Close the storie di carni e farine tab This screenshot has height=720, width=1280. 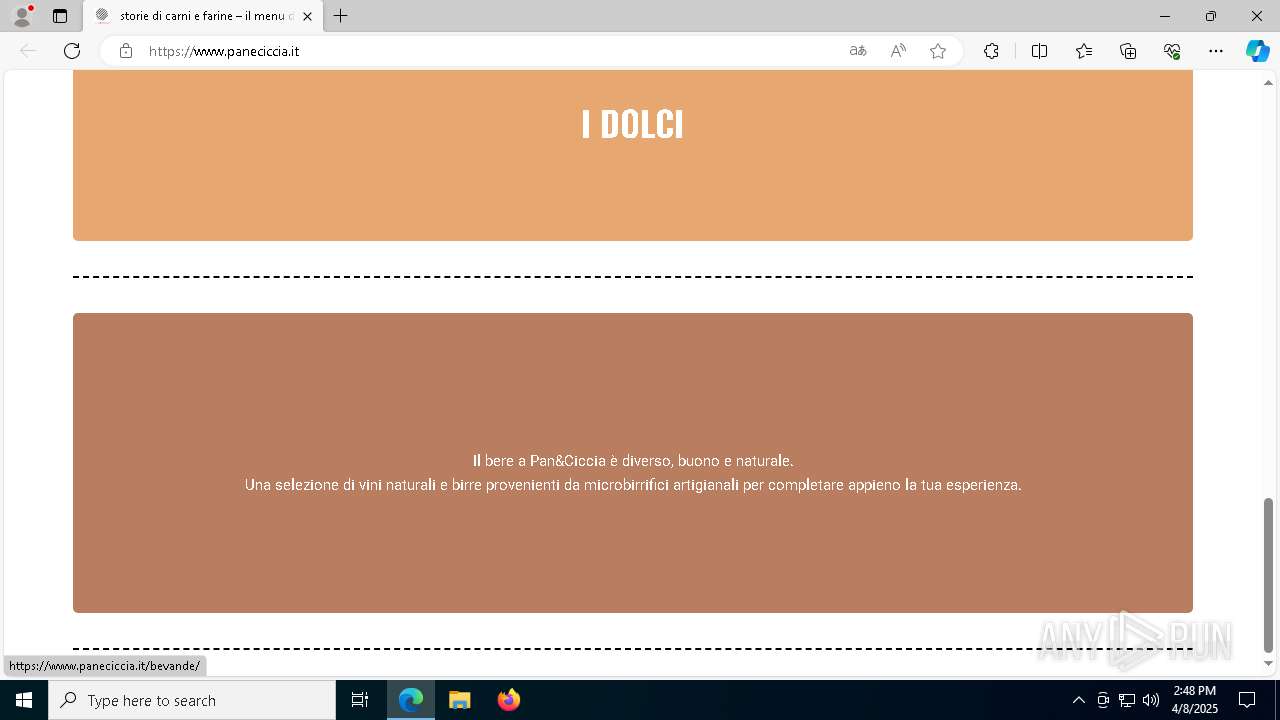pos(307,16)
